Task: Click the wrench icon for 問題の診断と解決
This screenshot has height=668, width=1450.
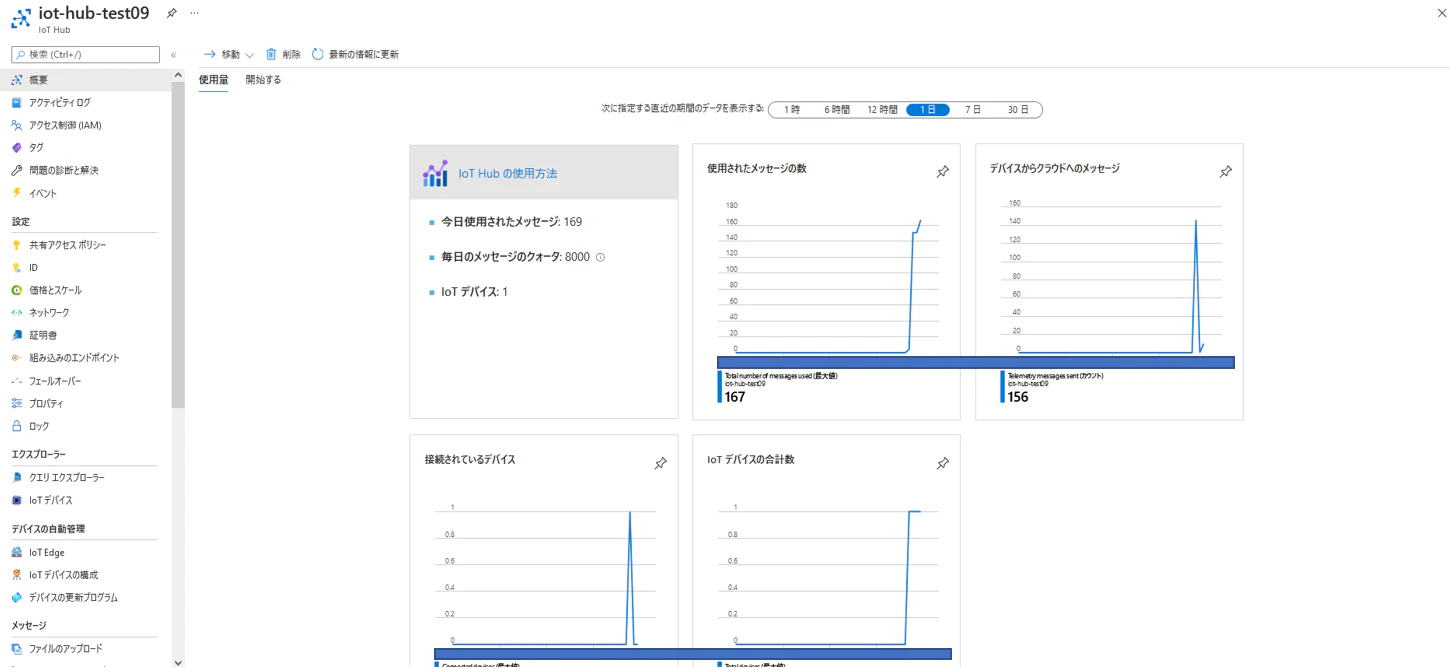Action: click(17, 170)
